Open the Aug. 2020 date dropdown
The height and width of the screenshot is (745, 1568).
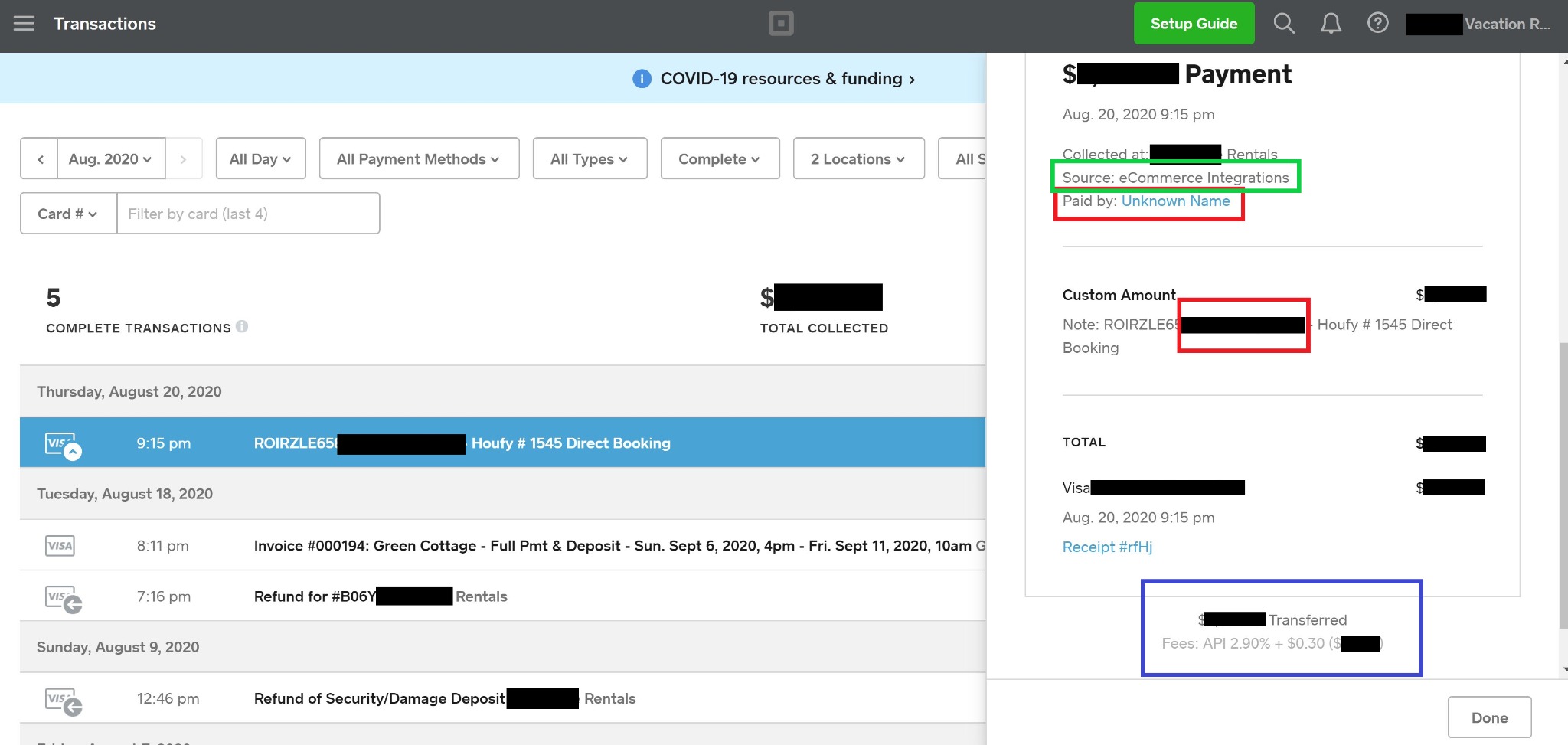pos(111,158)
